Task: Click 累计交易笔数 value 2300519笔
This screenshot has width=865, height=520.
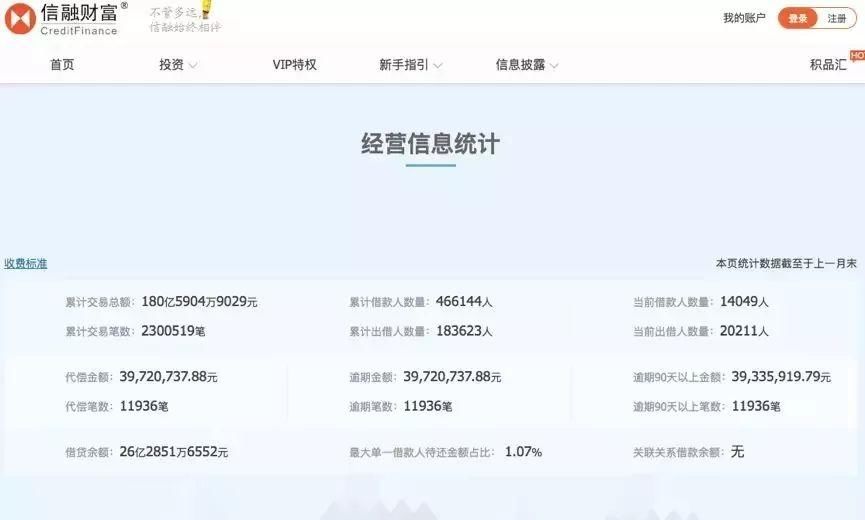Action: (173, 331)
